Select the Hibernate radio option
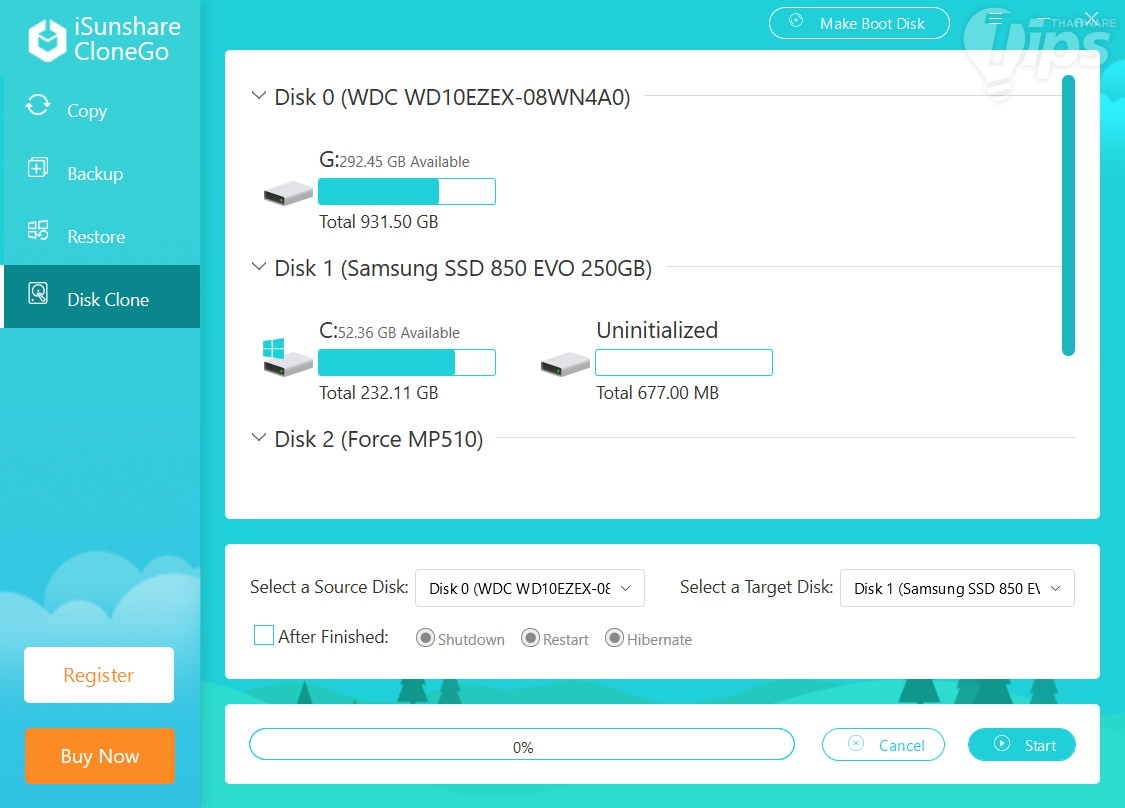The height and width of the screenshot is (808, 1125). pos(614,638)
